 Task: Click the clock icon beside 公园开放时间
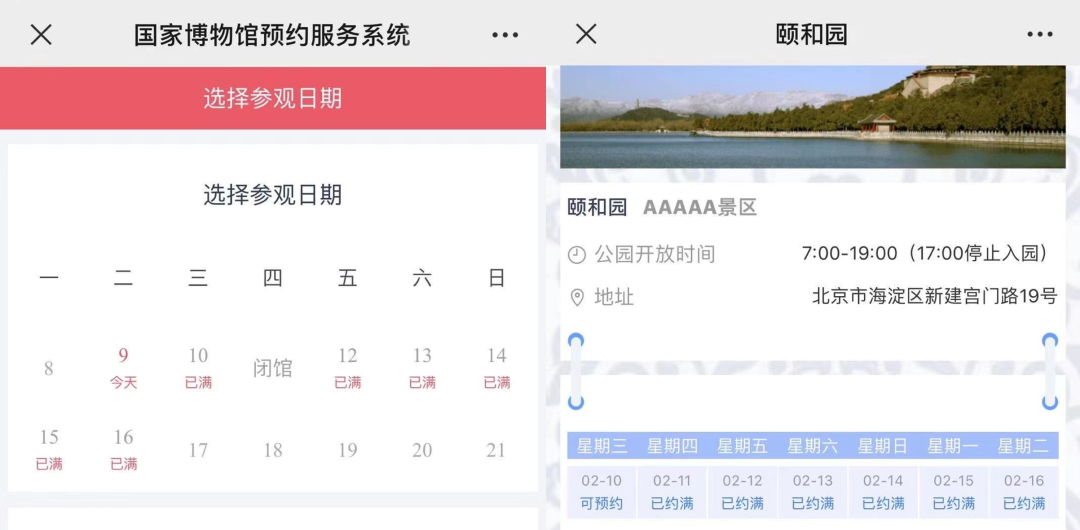pos(577,255)
